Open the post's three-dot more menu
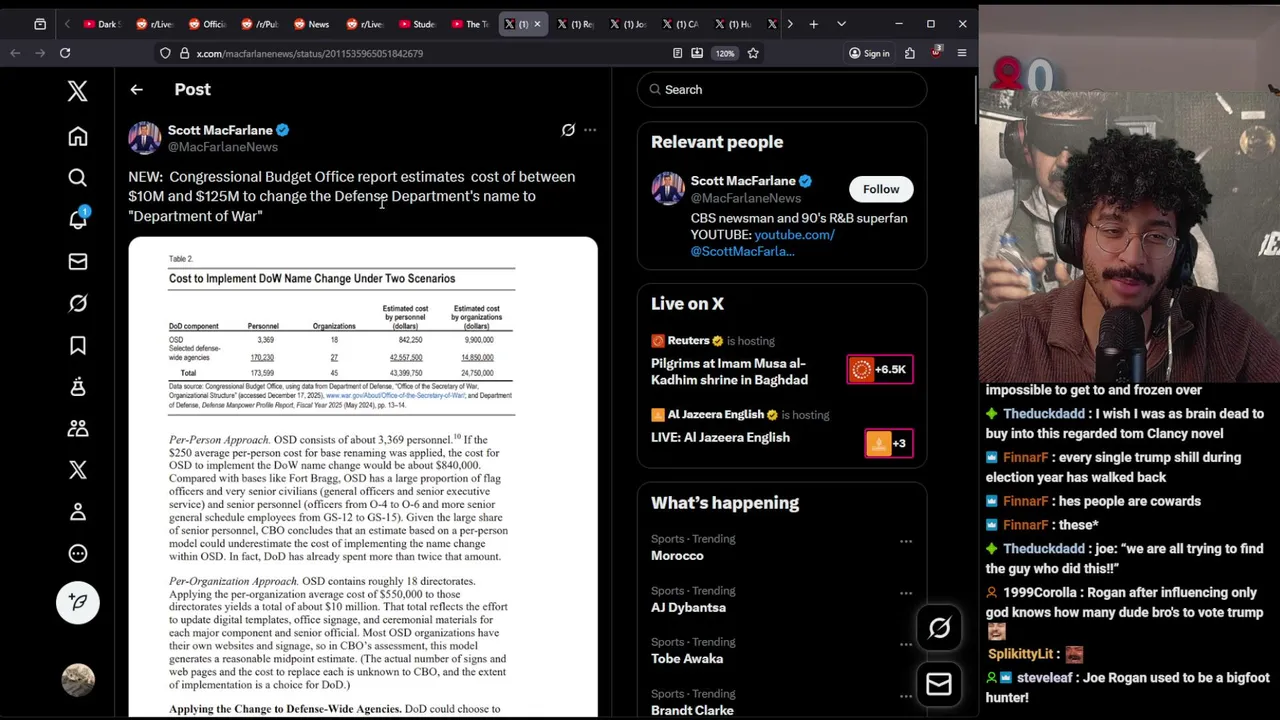 point(590,130)
